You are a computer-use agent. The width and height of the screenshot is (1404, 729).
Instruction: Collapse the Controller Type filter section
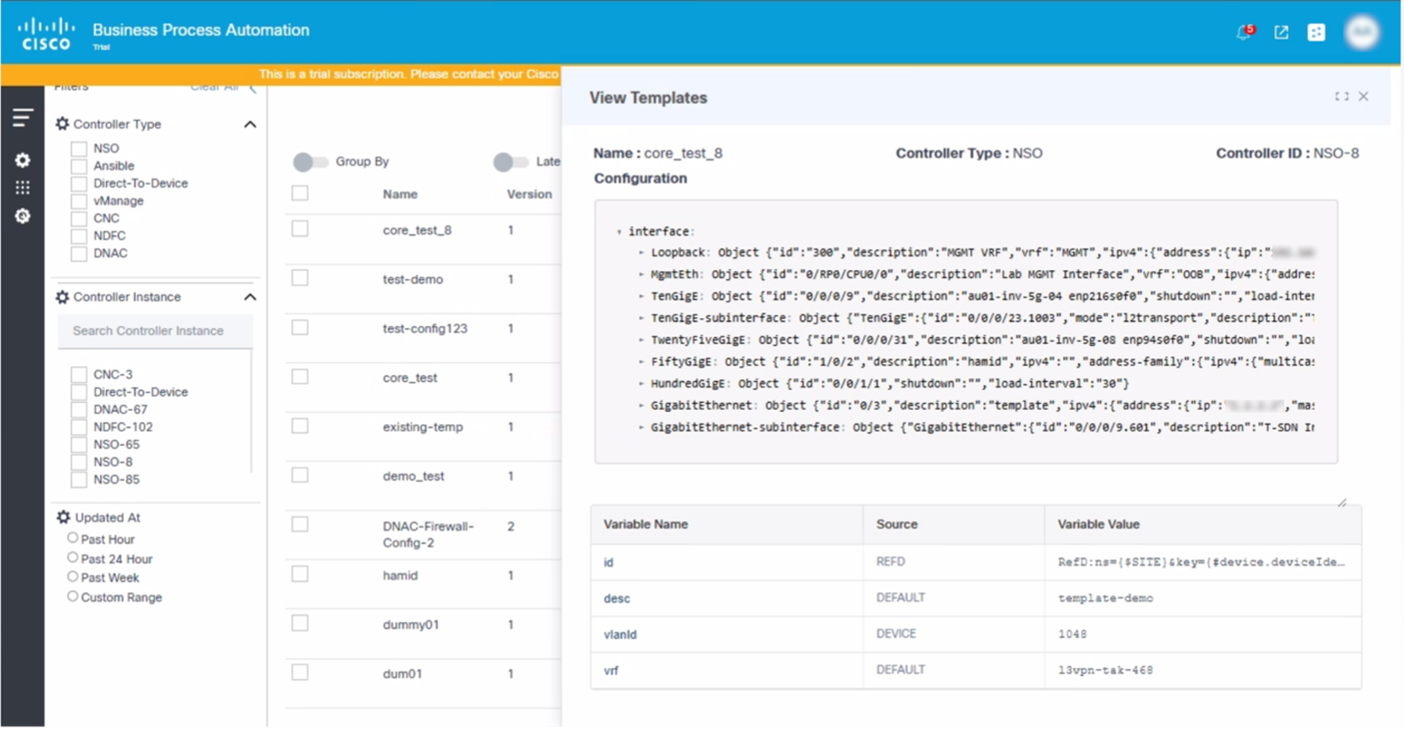pos(250,125)
